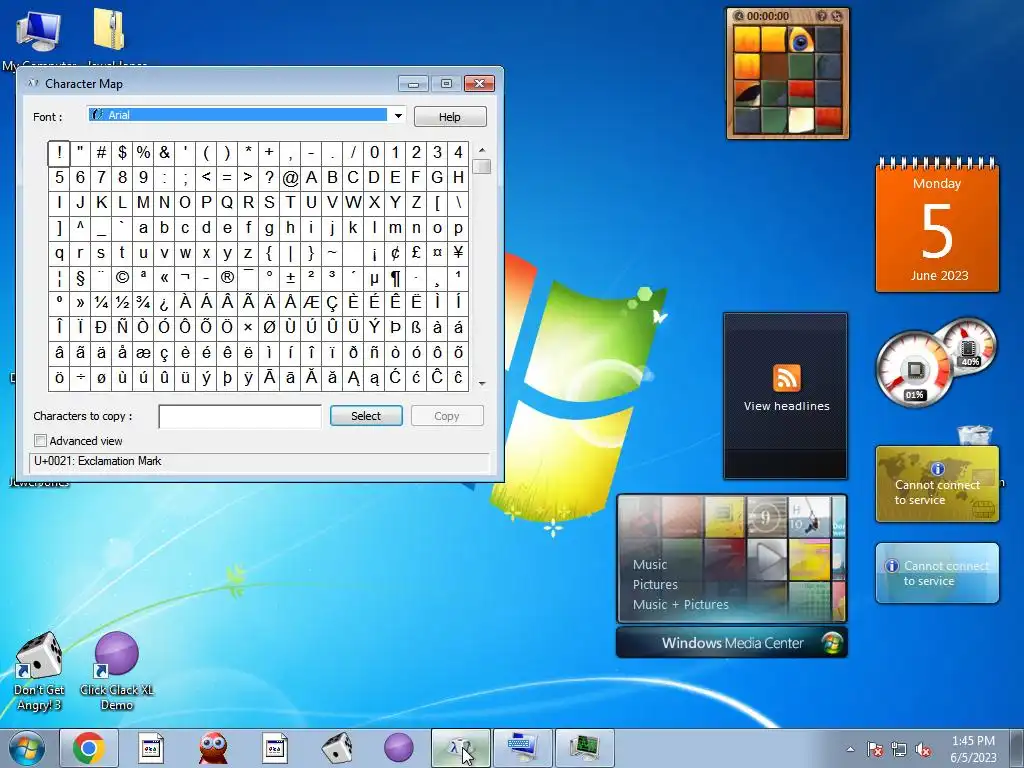The image size is (1024, 768).
Task: Click the Character Map taskbar button
Action: (460, 748)
